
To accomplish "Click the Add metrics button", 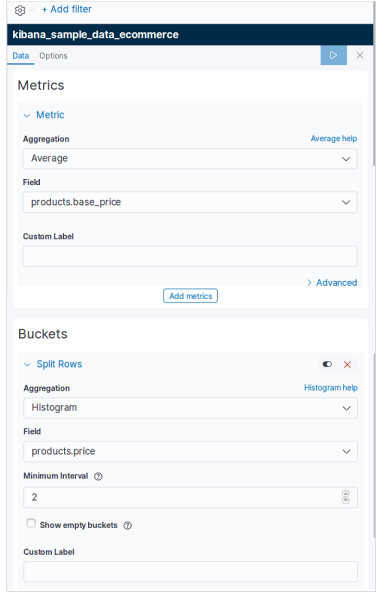I will pos(190,296).
